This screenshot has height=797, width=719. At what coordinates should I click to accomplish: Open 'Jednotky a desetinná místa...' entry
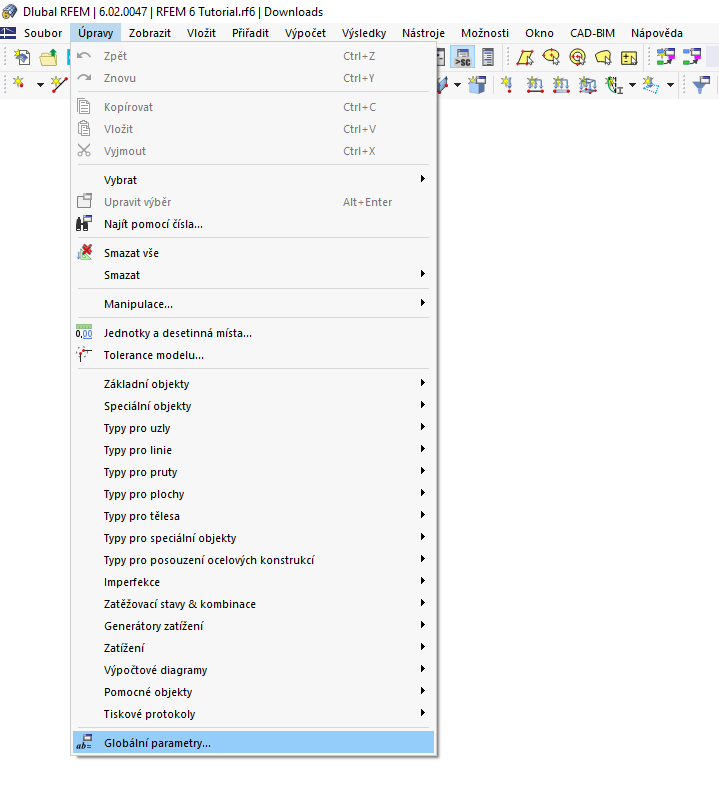253,333
